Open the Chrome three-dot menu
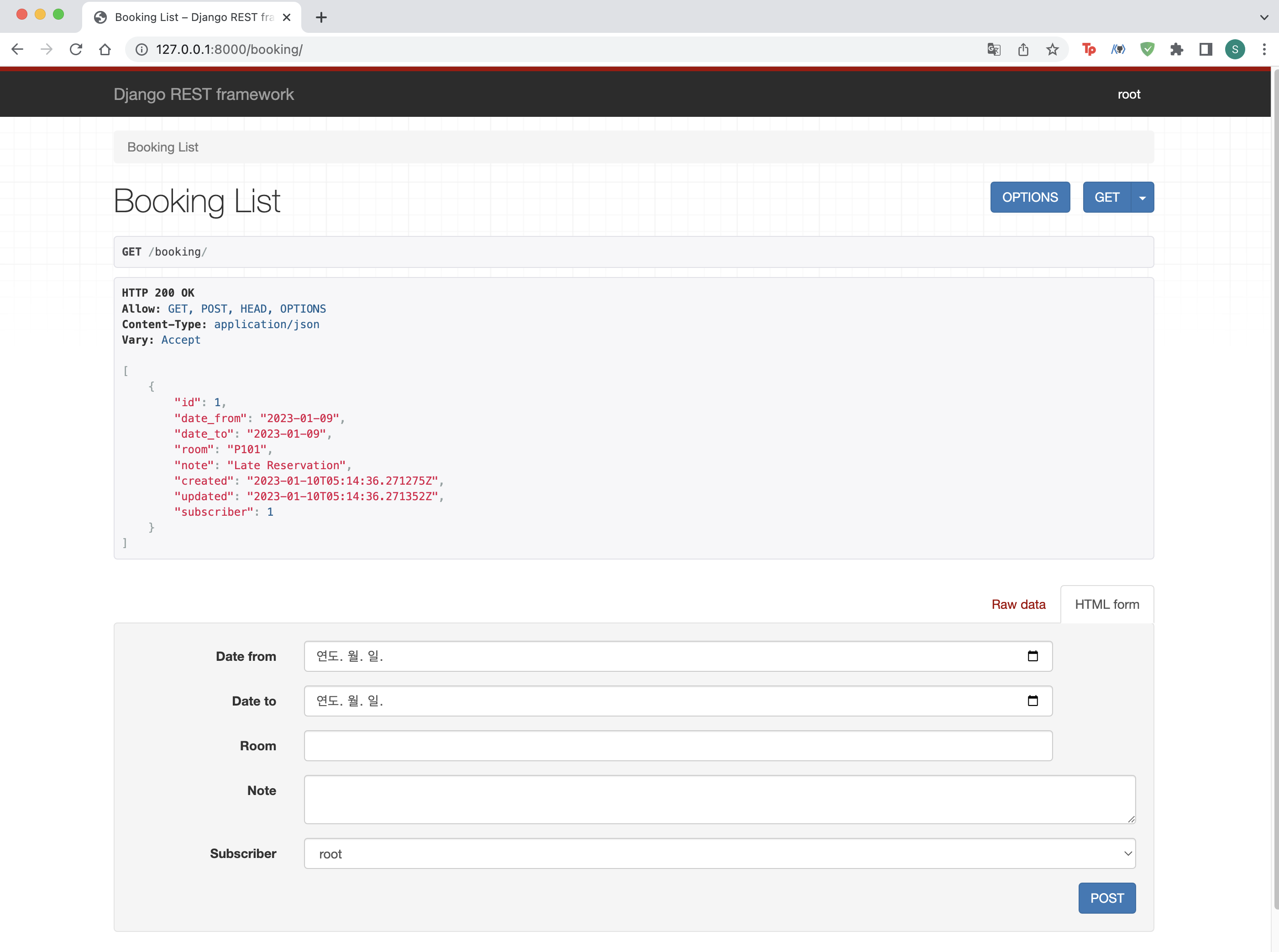Screen dimensions: 1279x952 (x=1264, y=50)
